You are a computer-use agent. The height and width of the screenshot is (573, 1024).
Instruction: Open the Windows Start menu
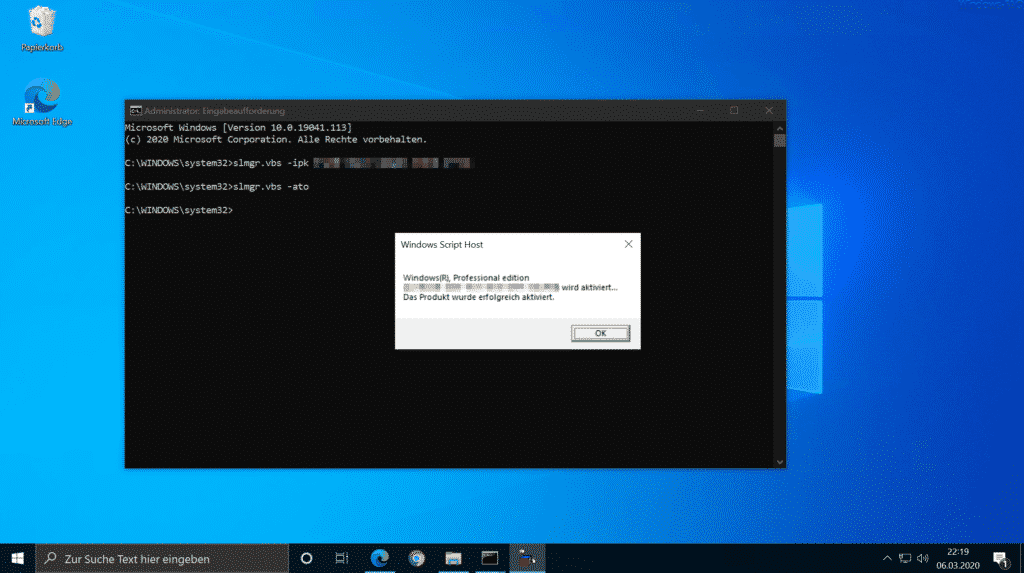18,559
